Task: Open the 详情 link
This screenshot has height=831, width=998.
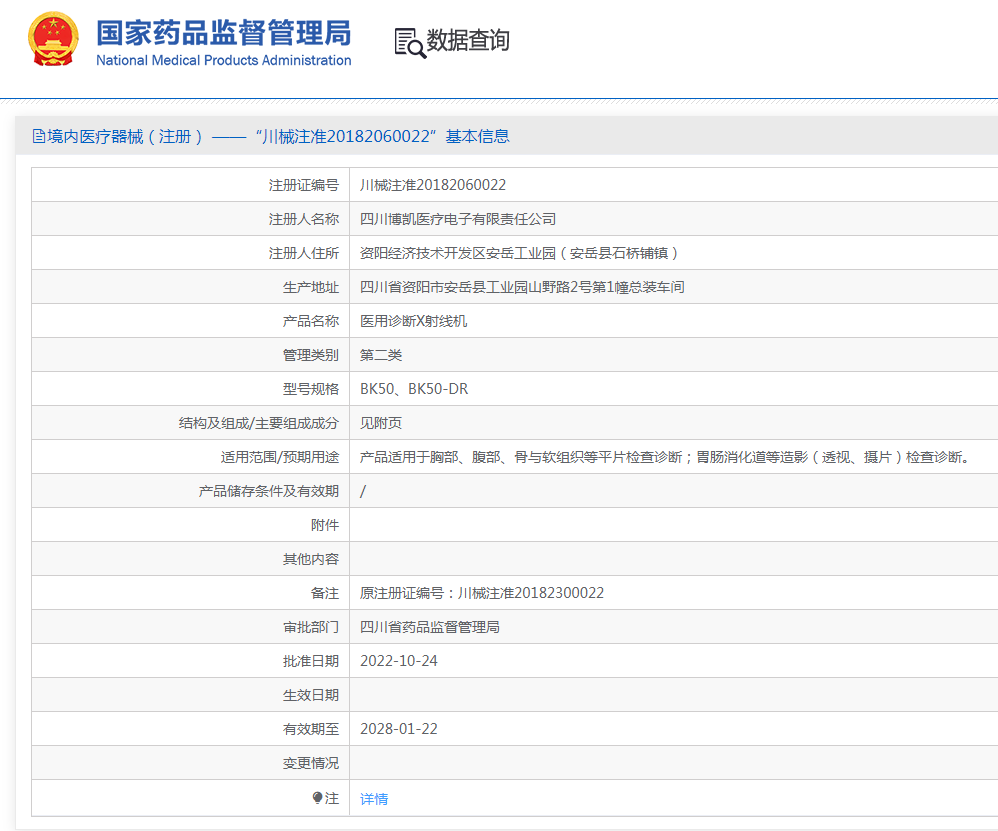Action: 374,799
